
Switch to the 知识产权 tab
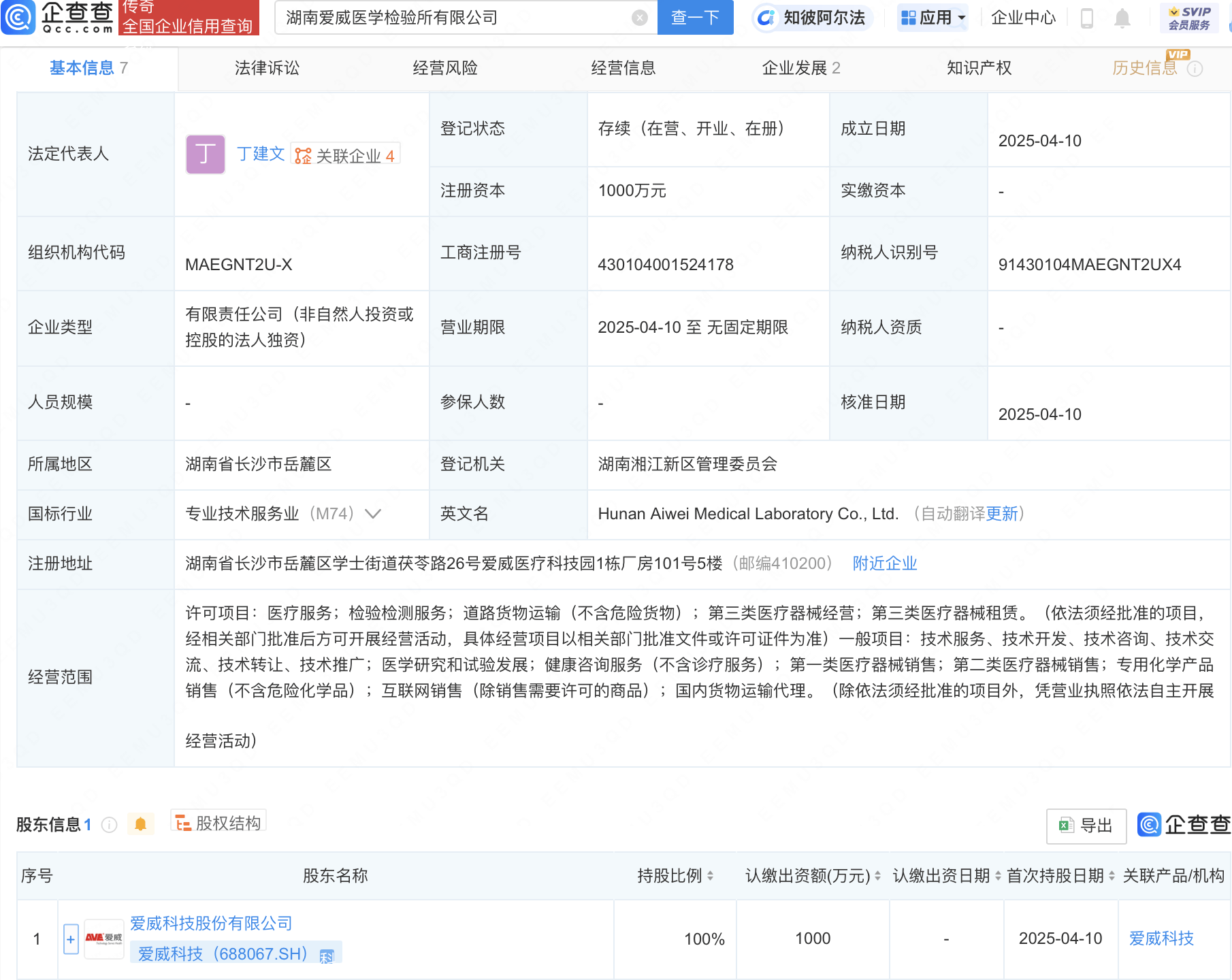pos(979,68)
